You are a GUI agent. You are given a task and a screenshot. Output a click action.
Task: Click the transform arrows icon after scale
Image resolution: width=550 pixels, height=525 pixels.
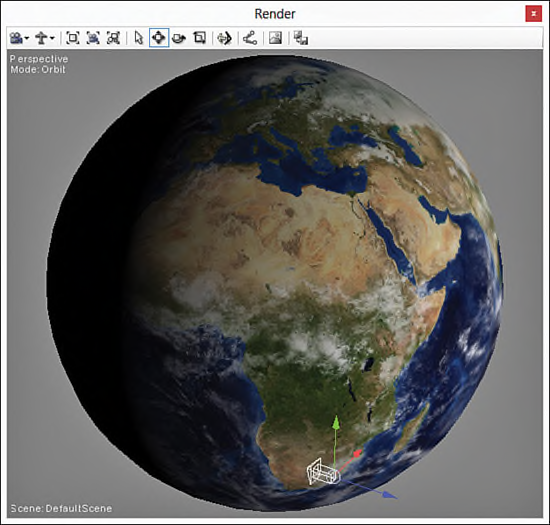point(224,38)
